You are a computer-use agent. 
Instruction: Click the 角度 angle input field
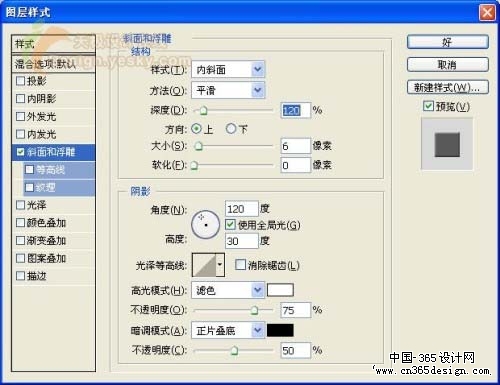pyautogui.click(x=242, y=209)
